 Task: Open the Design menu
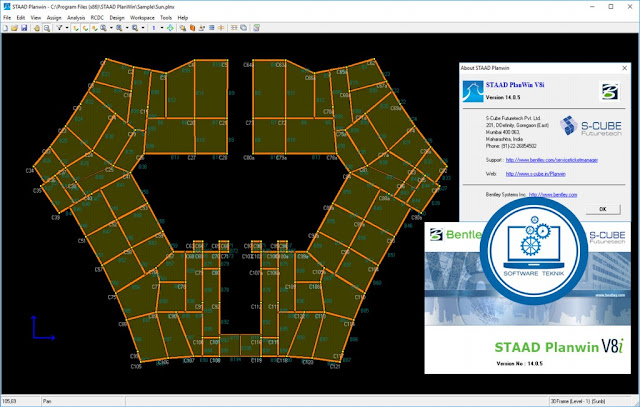pos(117,18)
